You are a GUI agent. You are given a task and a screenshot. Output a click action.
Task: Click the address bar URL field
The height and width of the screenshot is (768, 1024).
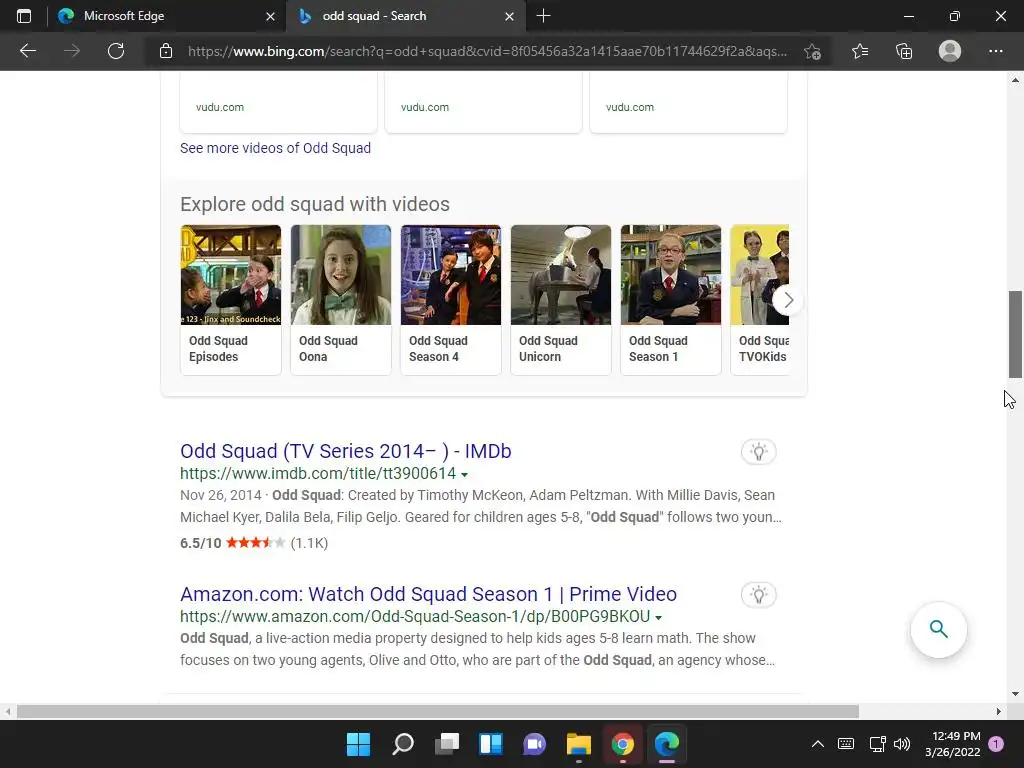(487, 51)
